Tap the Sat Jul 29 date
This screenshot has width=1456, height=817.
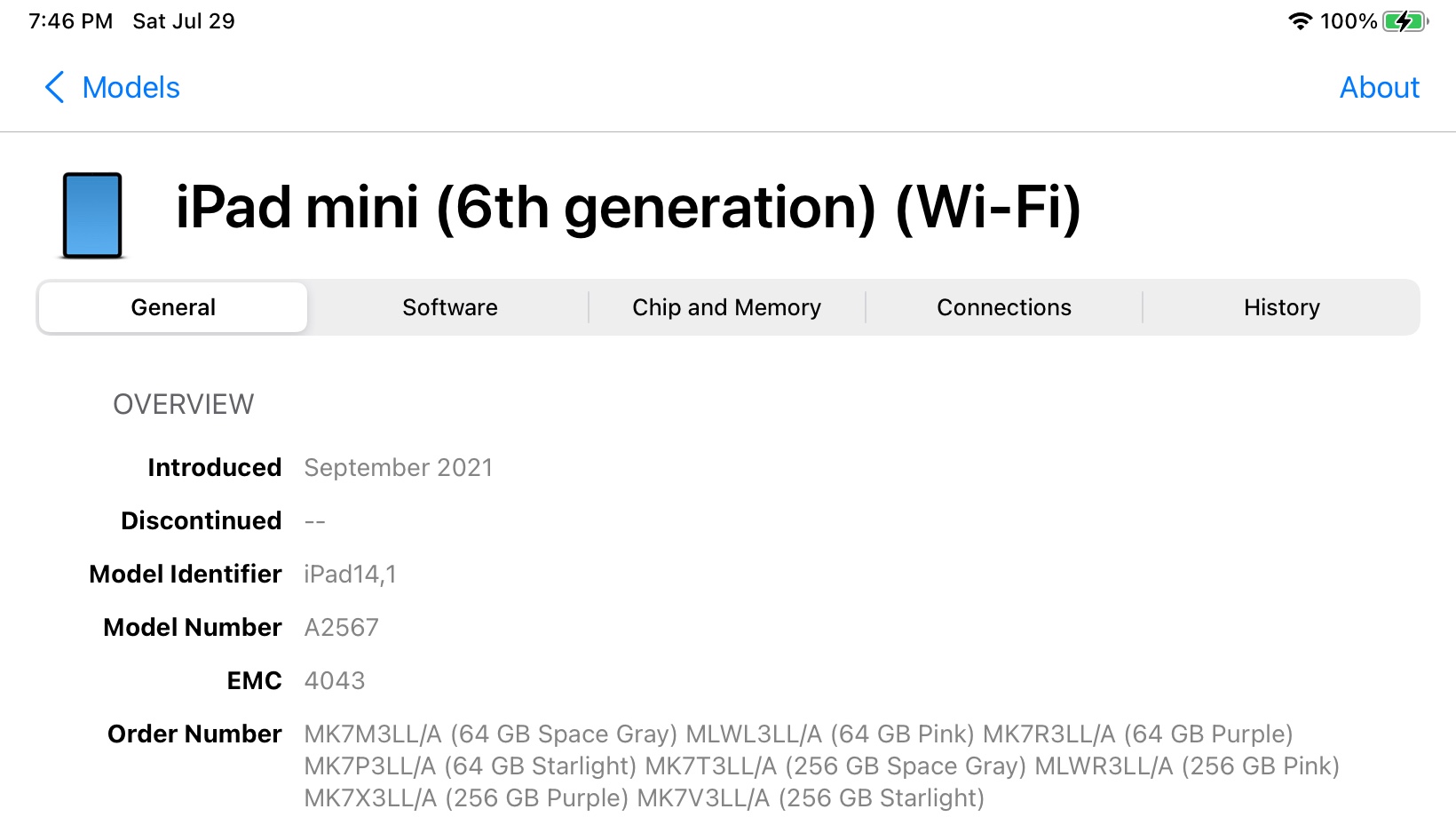tap(183, 21)
